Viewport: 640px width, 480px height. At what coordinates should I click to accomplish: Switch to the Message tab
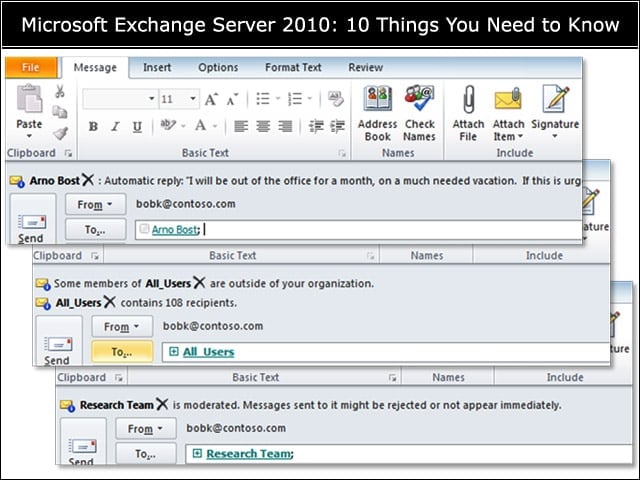click(x=95, y=67)
